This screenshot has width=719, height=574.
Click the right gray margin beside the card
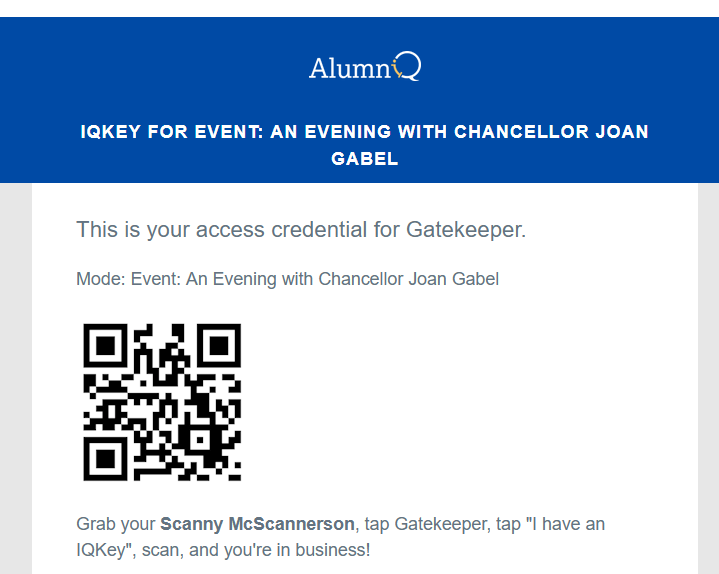coord(708,378)
